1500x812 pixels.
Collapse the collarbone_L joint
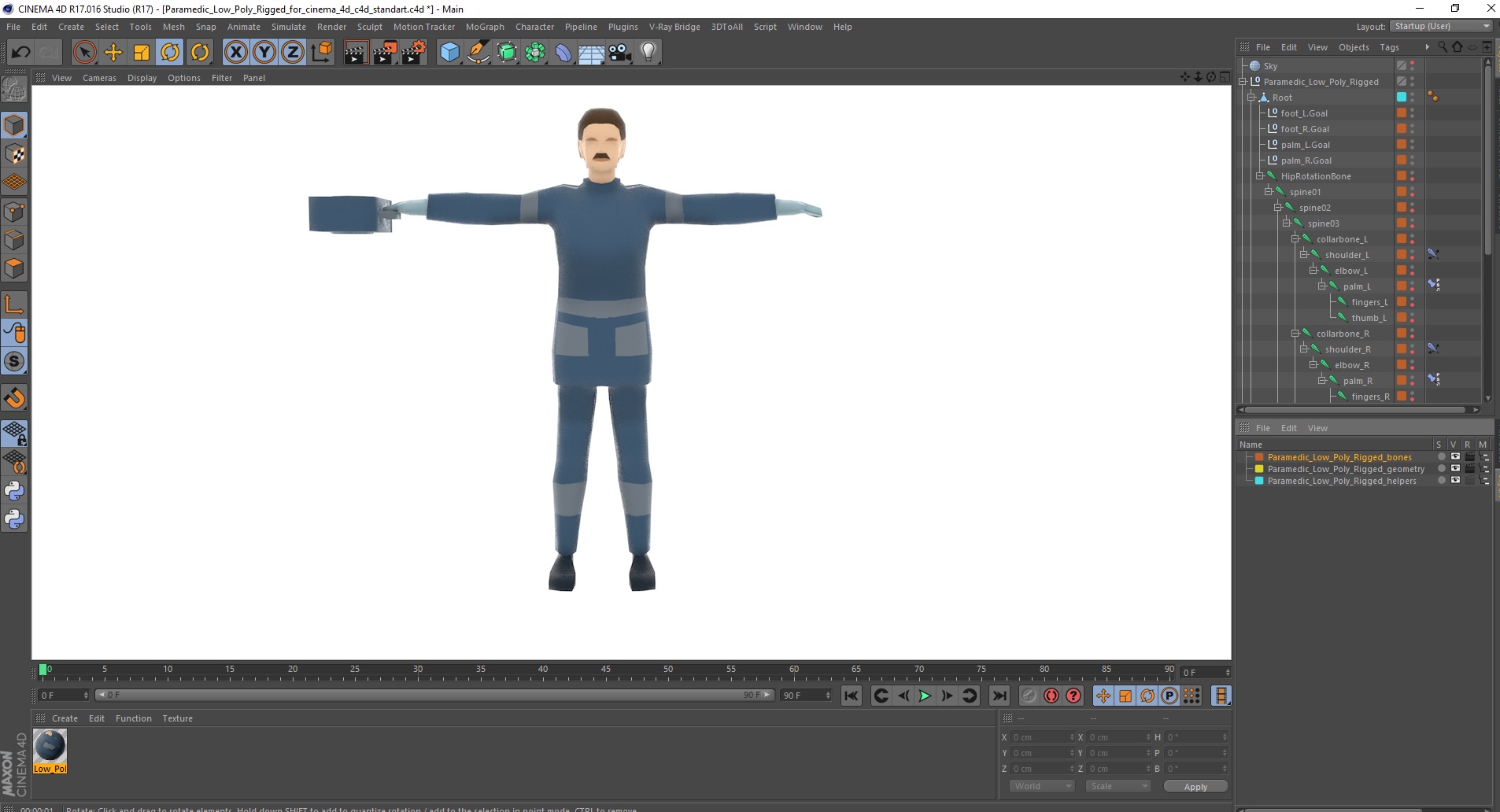pyautogui.click(x=1295, y=239)
